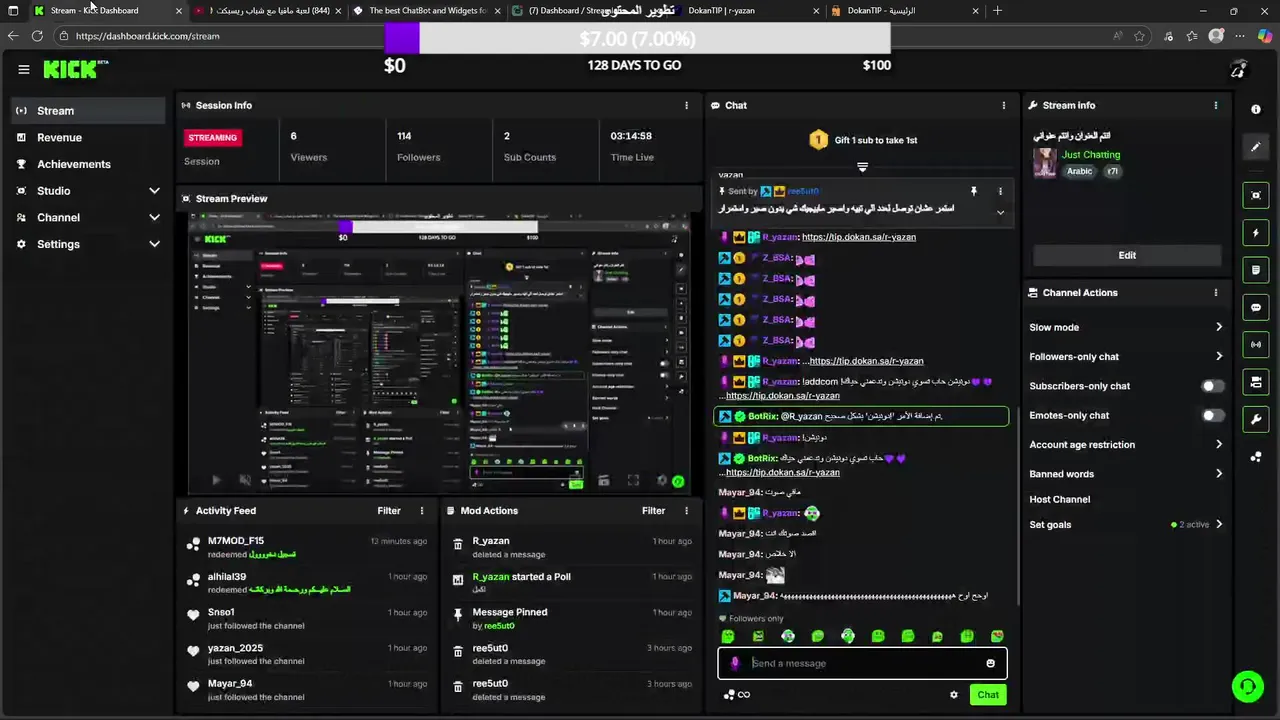Screen dimensions: 1280x720
Task: Click the channel points icon below the chat input
Action: (730, 695)
